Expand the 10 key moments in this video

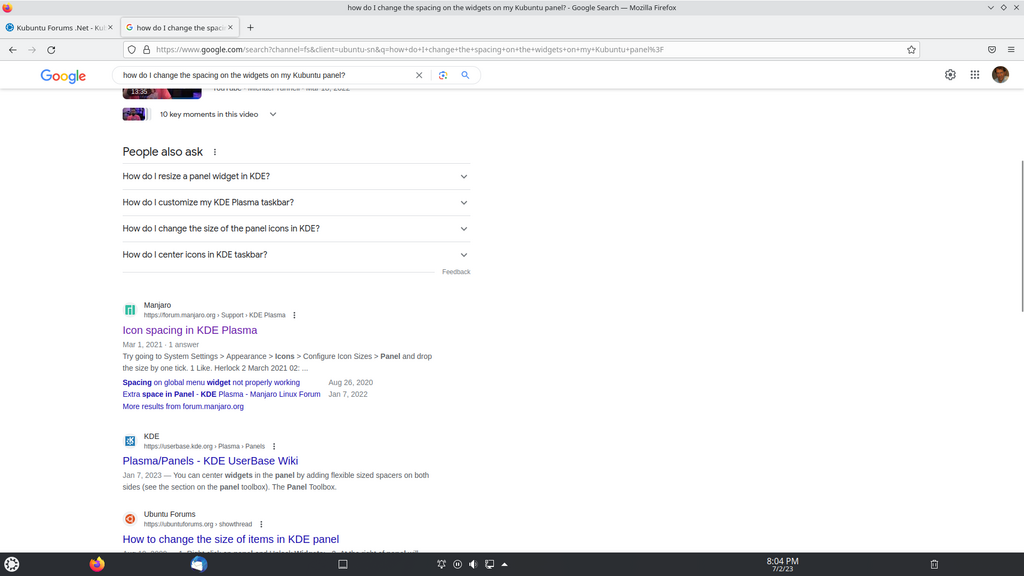273,114
